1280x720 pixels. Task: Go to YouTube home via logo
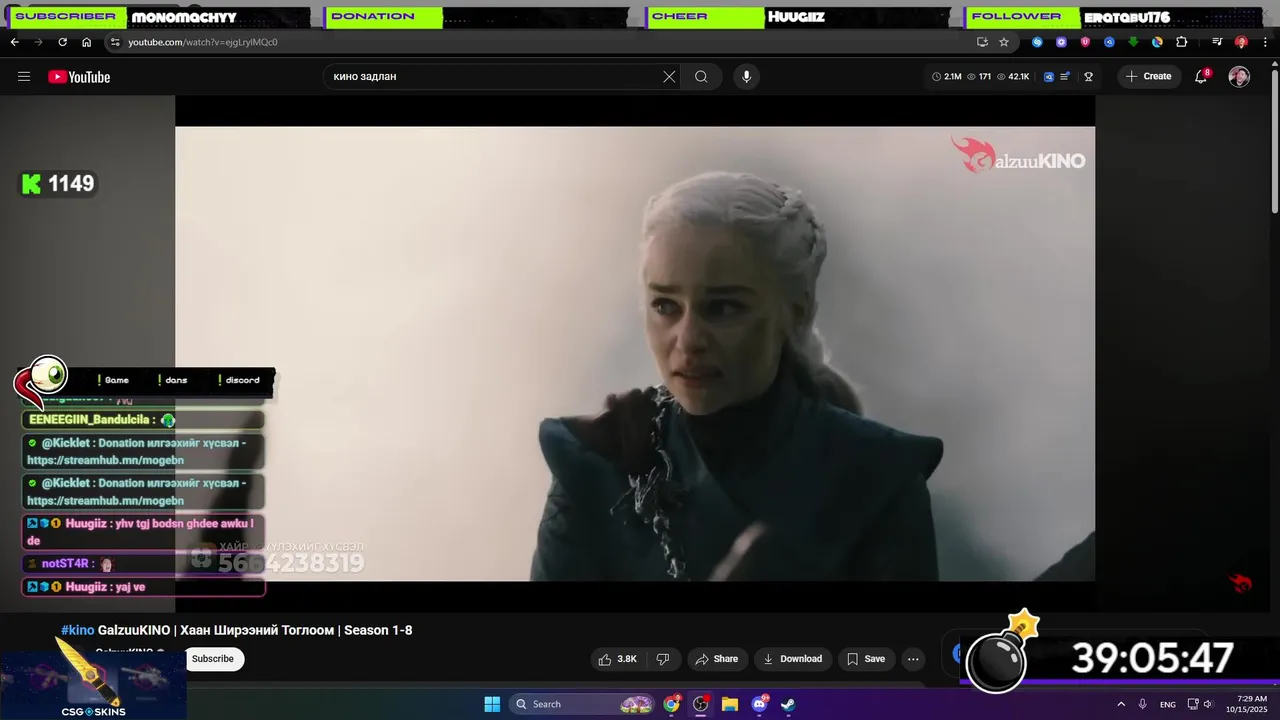click(x=79, y=77)
